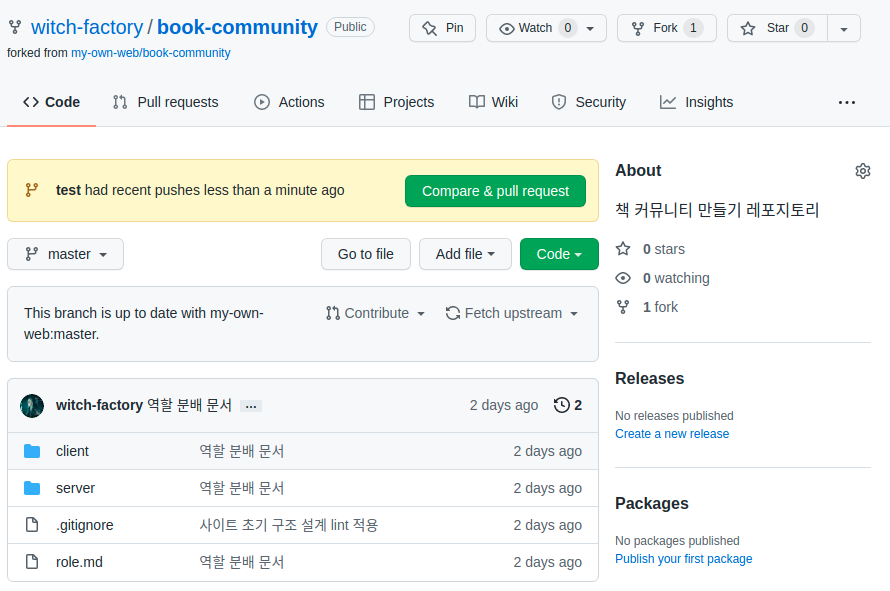This screenshot has width=890, height=591.
Task: Click Compare & pull request button
Action: (x=495, y=191)
